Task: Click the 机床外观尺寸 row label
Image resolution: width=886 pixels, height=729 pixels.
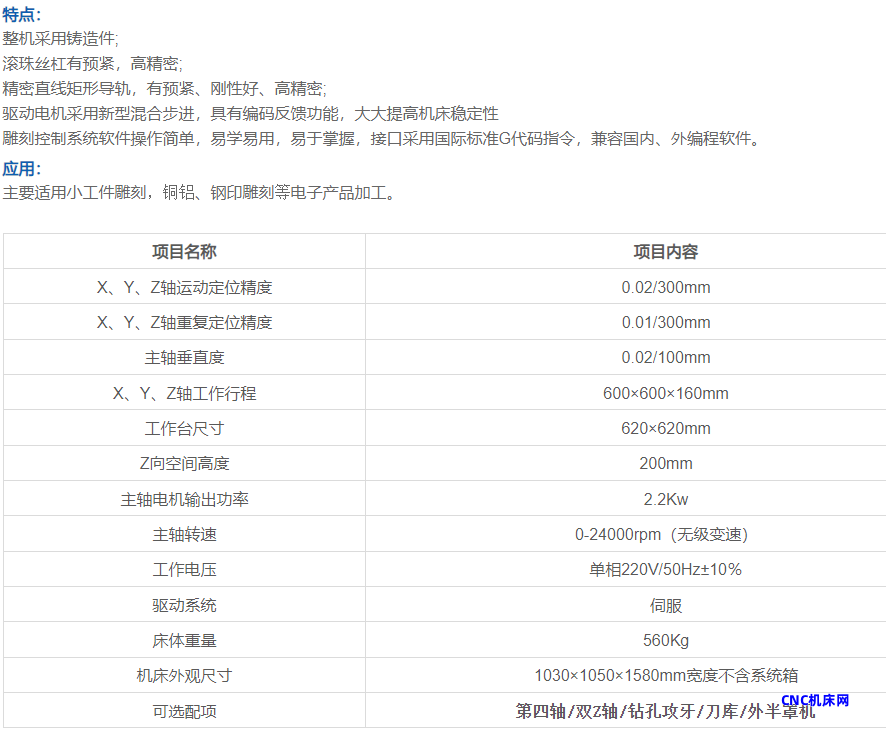Action: point(184,675)
